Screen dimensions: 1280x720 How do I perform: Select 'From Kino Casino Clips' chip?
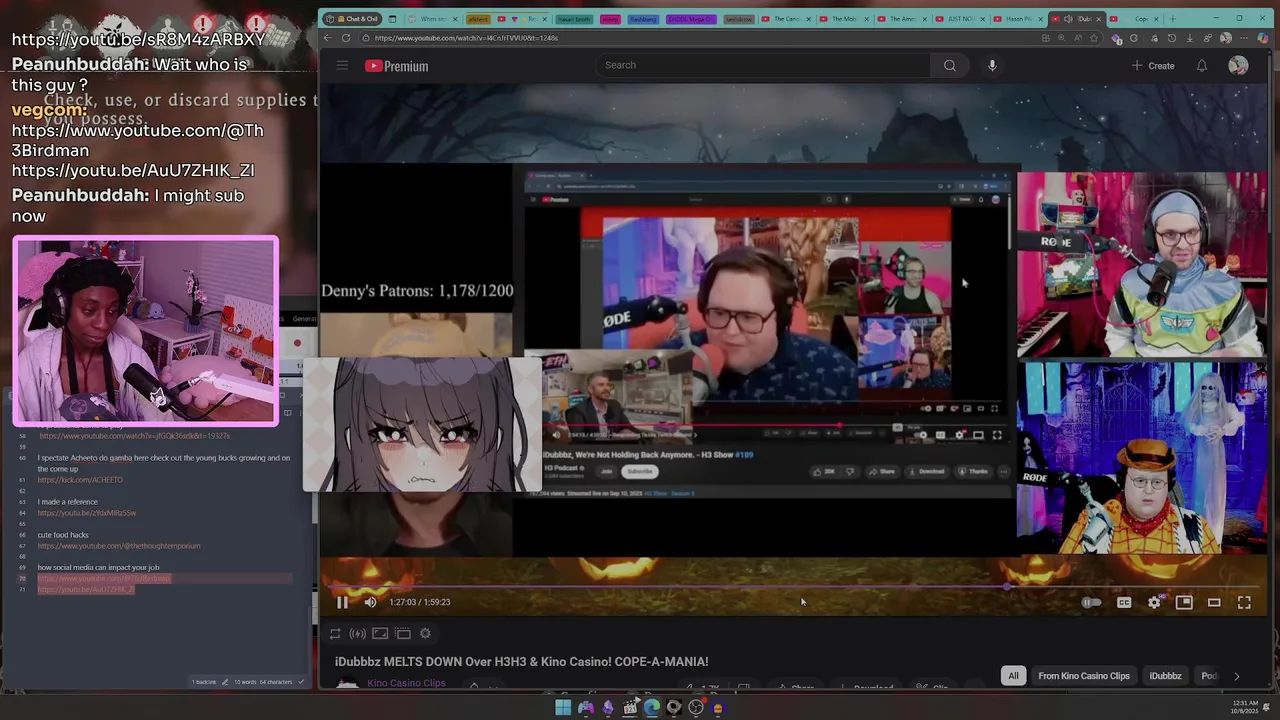[x=1084, y=676]
